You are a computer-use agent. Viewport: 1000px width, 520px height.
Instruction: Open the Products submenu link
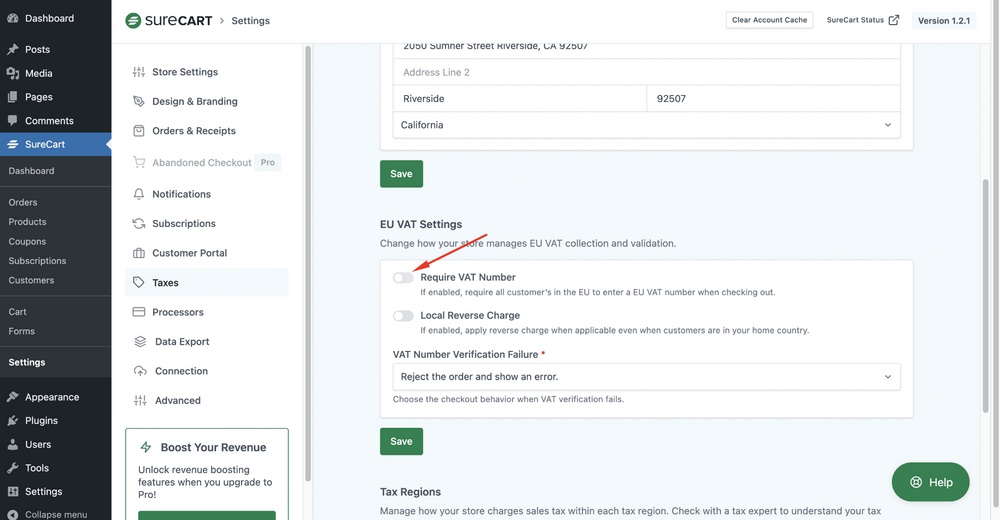[x=27, y=222]
